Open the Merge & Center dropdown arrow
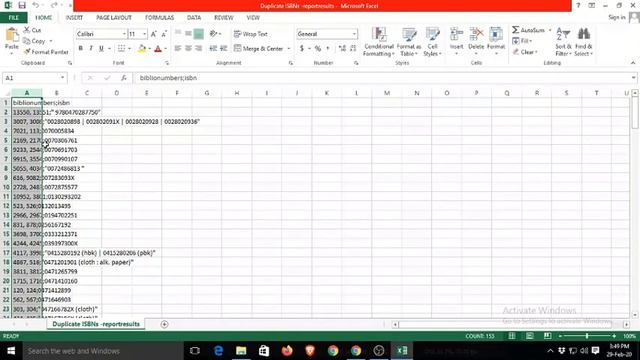 pos(289,49)
